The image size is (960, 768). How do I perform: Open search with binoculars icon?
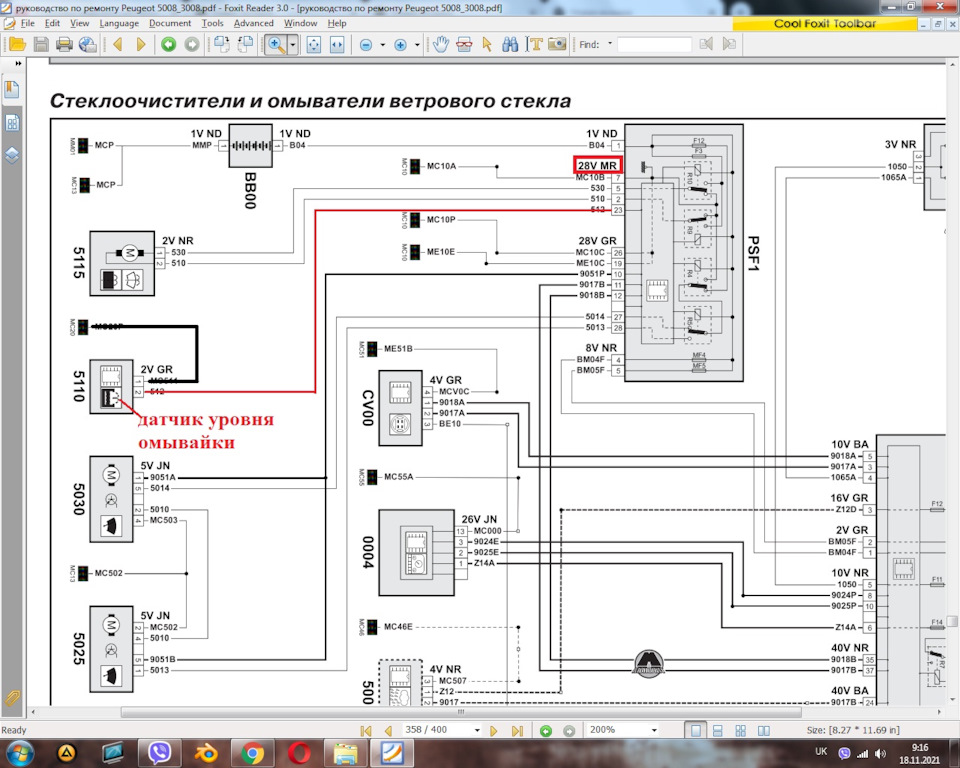pyautogui.click(x=510, y=44)
